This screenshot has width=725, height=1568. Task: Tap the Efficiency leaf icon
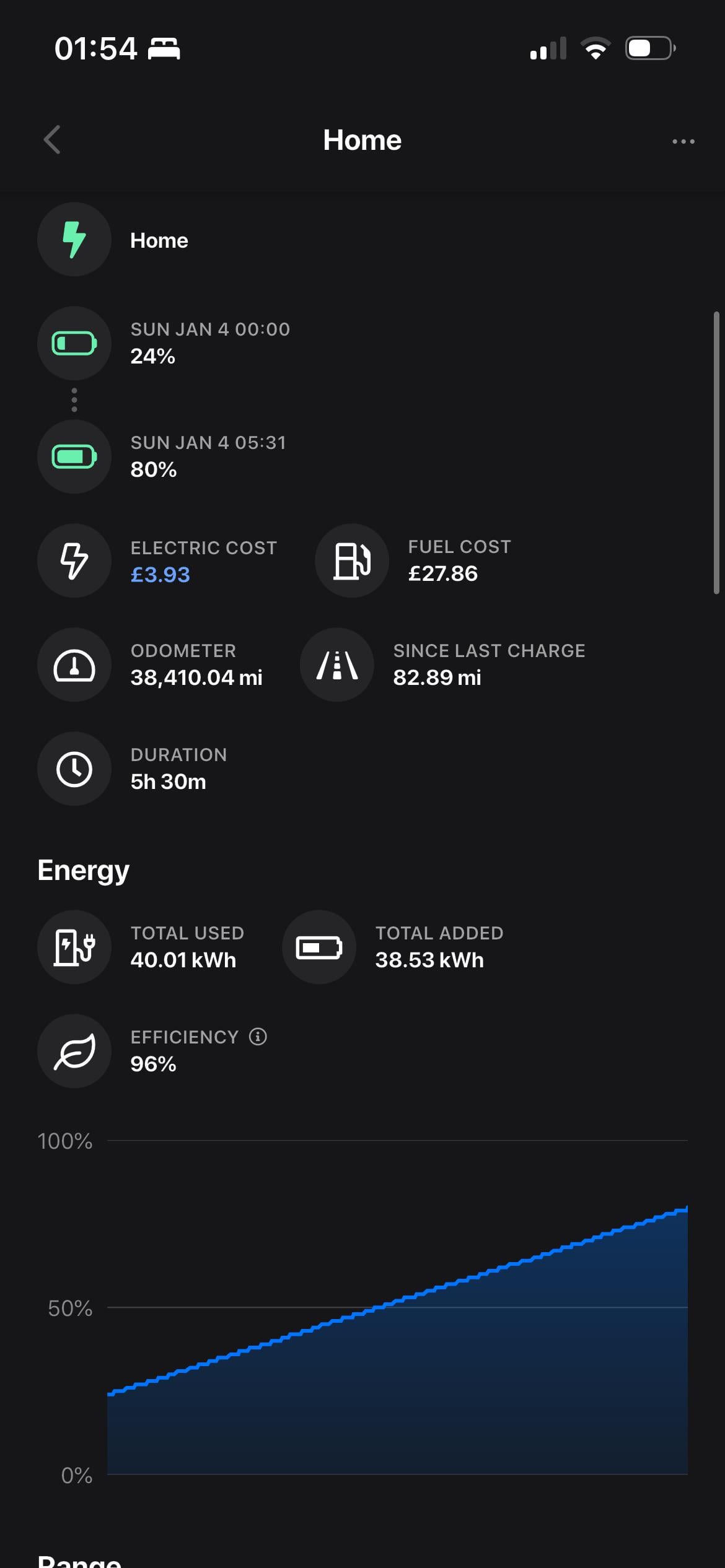point(74,1052)
